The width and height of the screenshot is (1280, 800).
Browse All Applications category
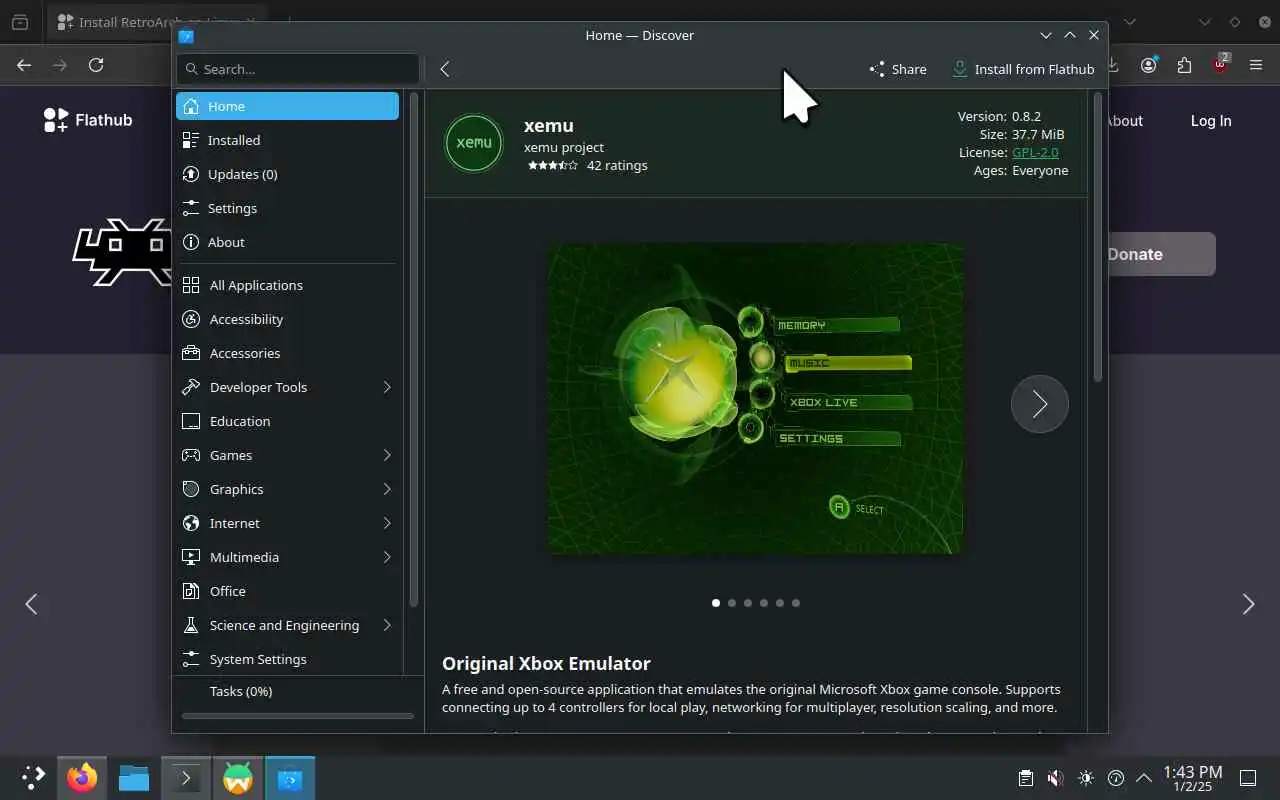pos(287,285)
